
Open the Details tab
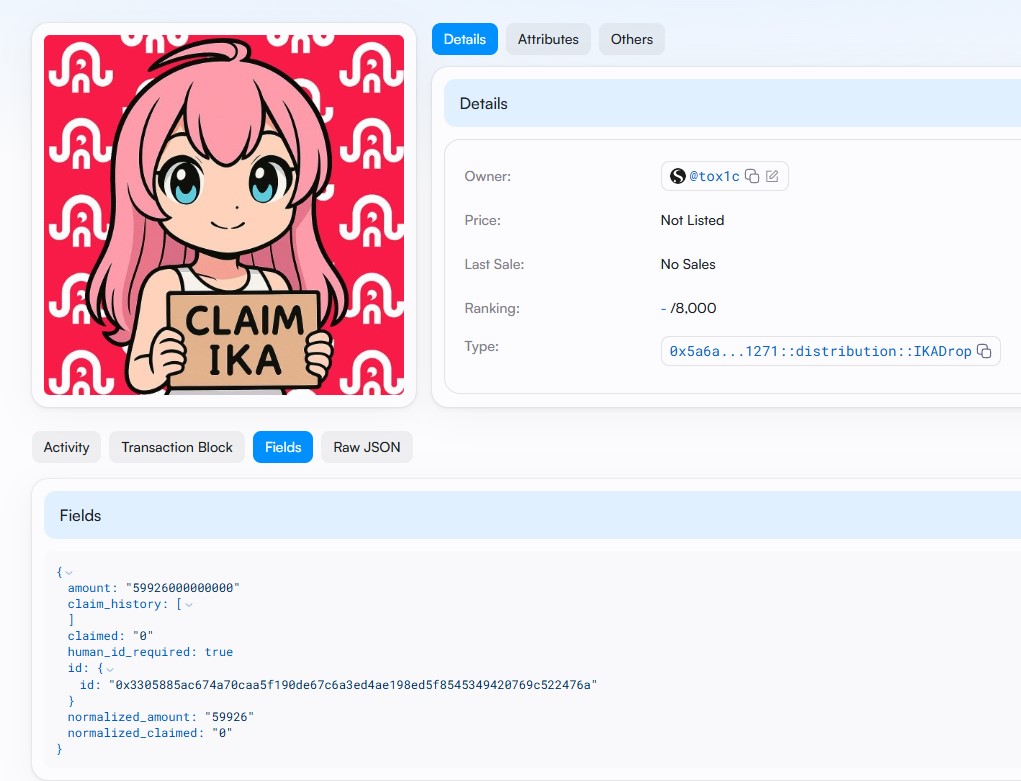[x=465, y=39]
